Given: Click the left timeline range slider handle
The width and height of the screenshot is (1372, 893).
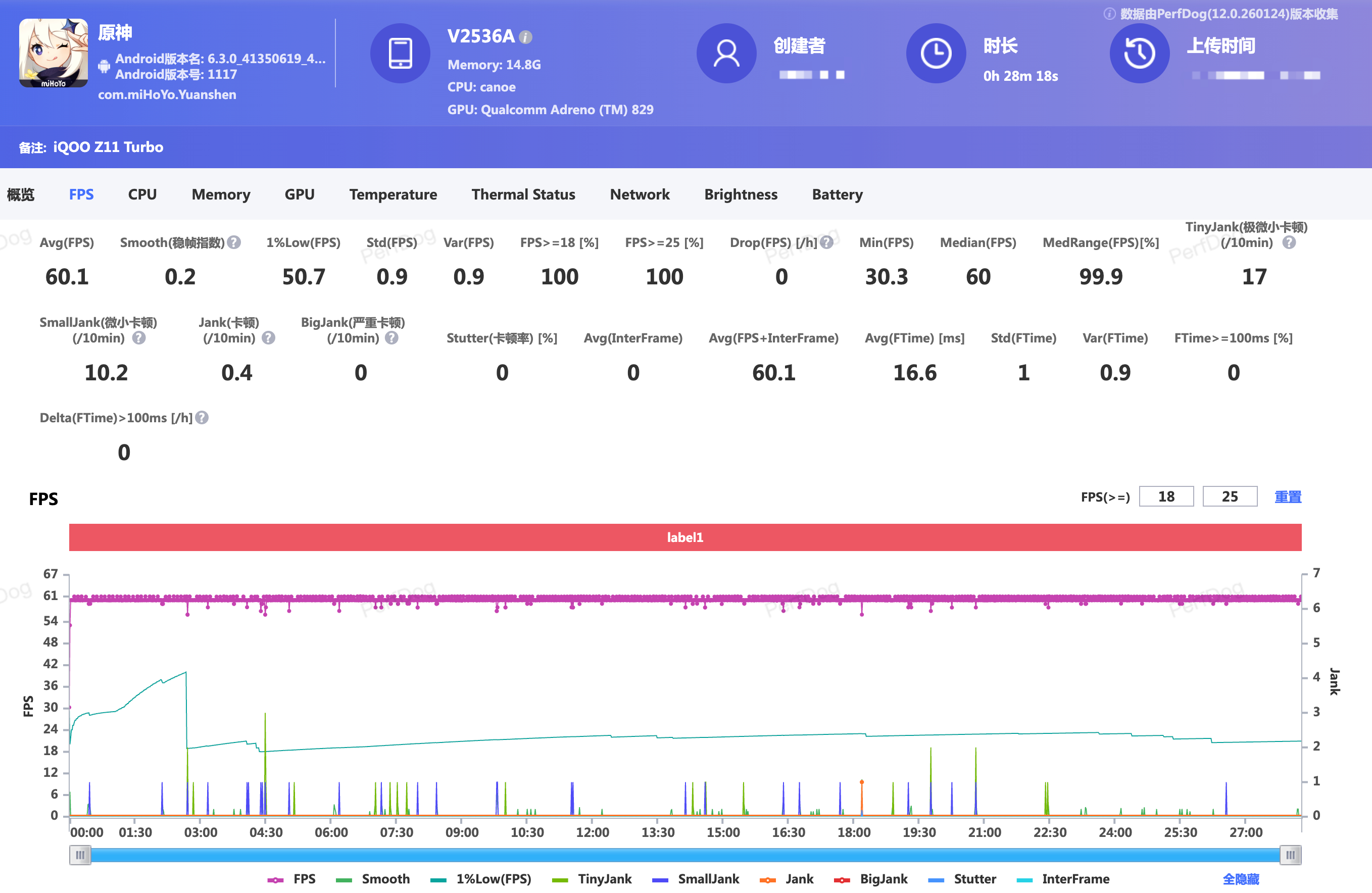Looking at the screenshot, I should (80, 855).
